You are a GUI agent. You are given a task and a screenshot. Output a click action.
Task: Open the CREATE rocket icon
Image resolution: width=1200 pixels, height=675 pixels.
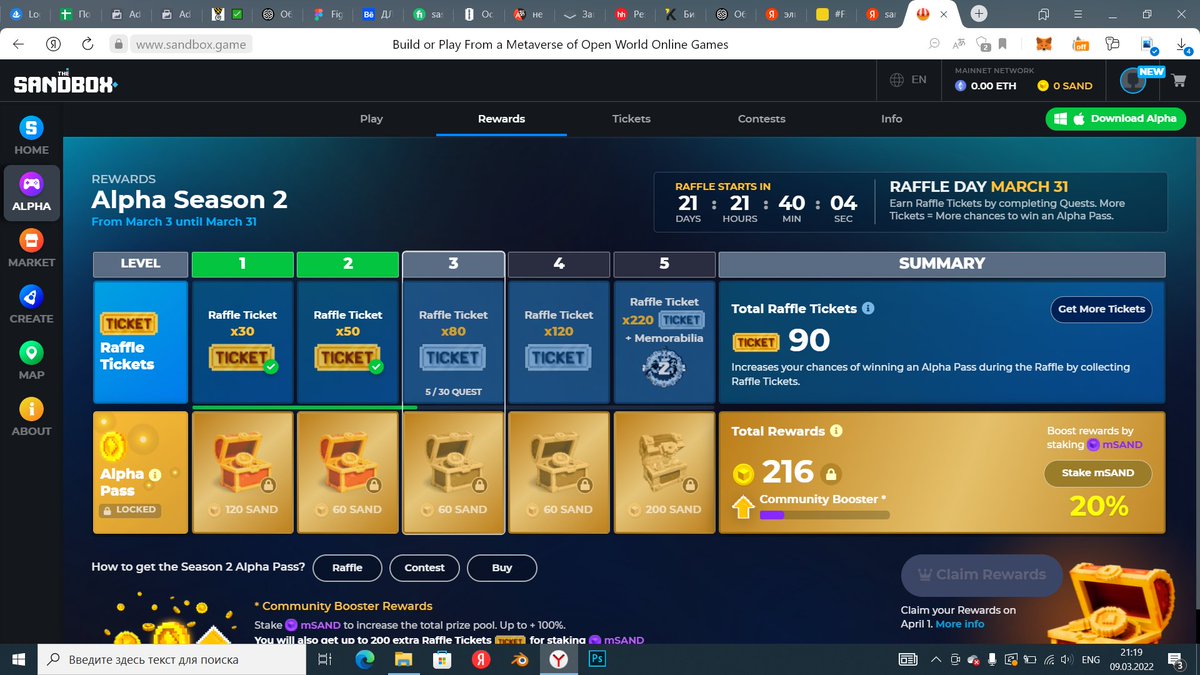pyautogui.click(x=31, y=297)
